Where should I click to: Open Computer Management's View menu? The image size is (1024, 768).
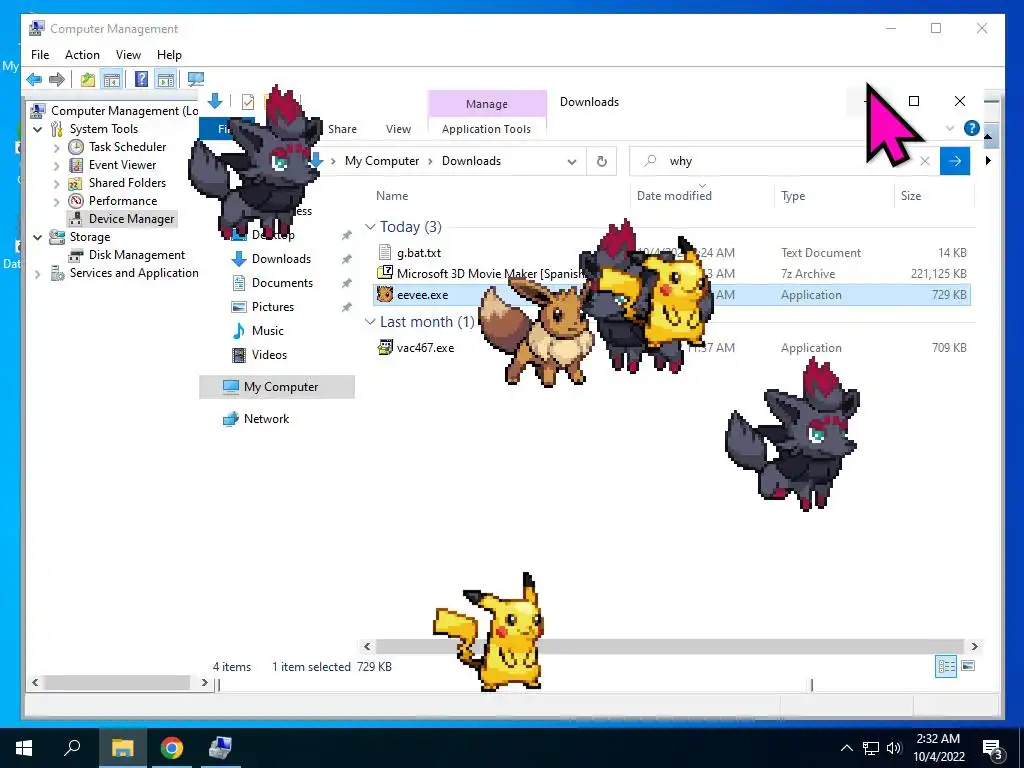click(128, 55)
